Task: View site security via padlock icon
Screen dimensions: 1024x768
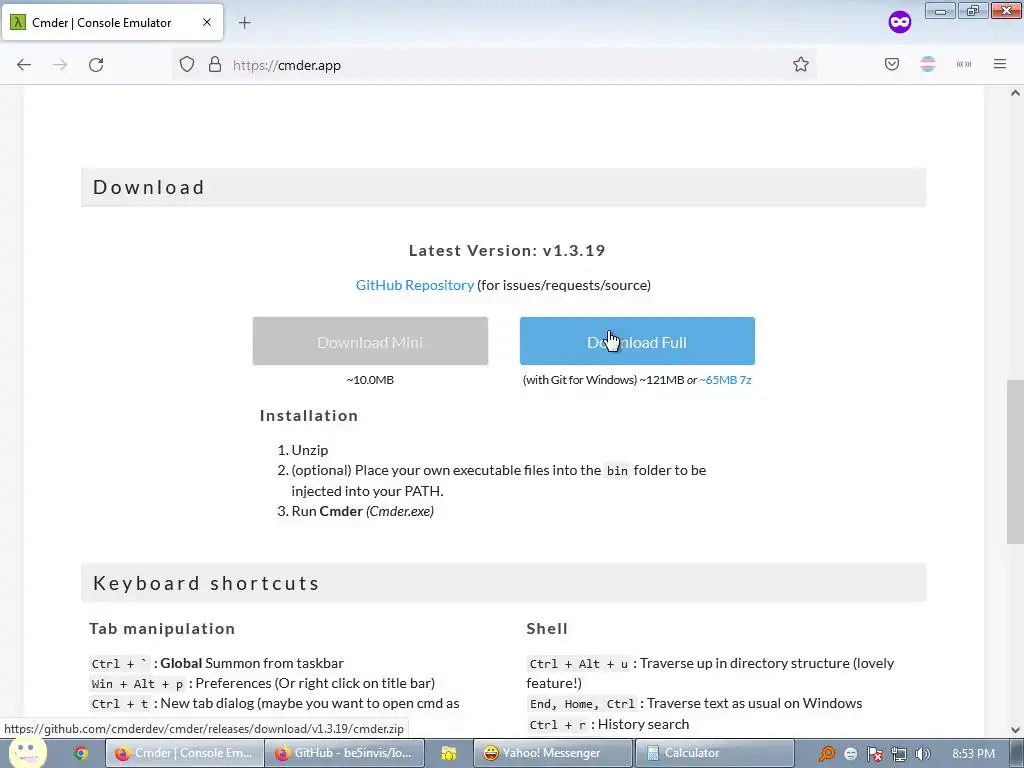Action: [x=215, y=65]
